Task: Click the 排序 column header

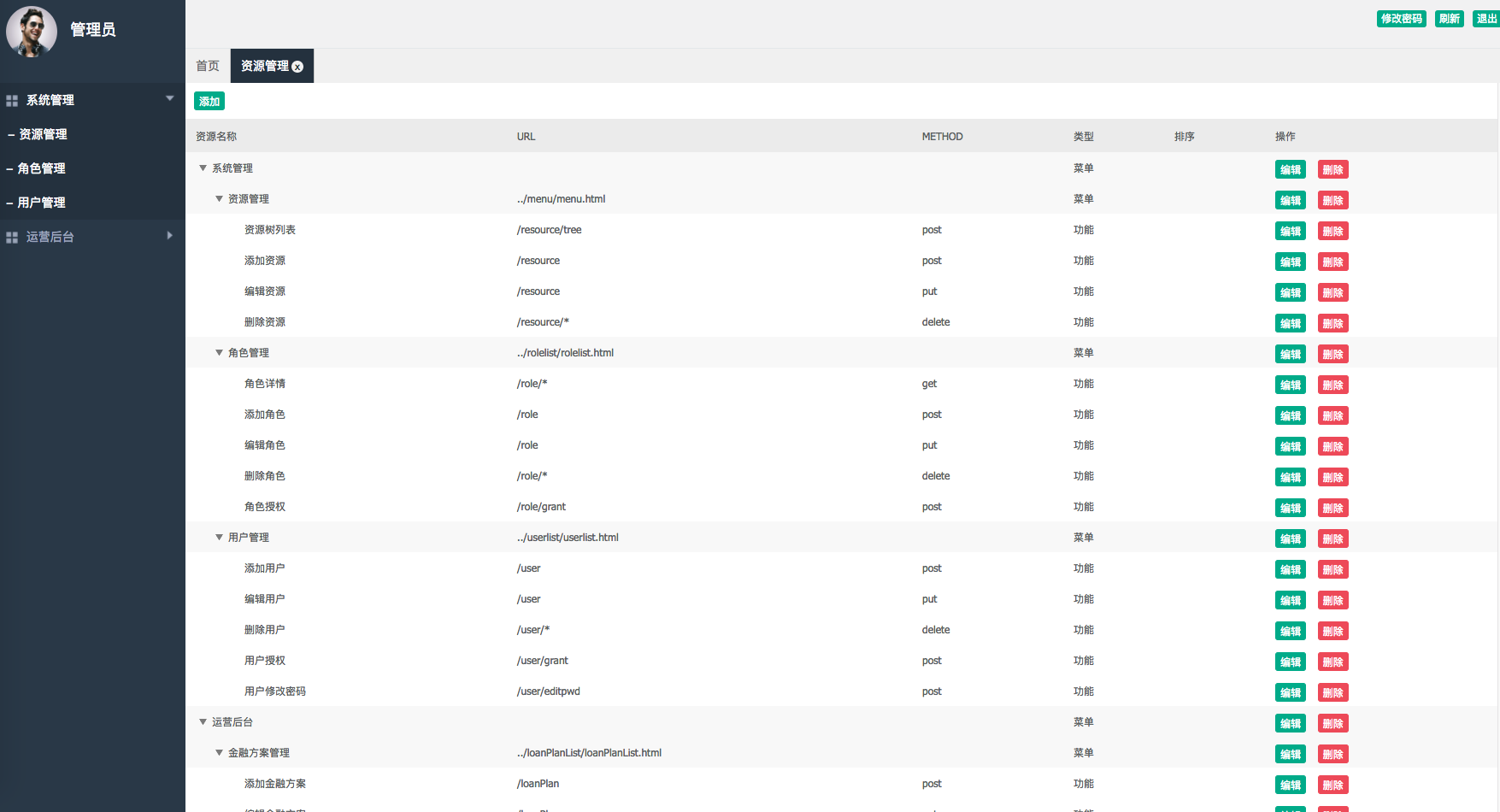Action: tap(1185, 137)
